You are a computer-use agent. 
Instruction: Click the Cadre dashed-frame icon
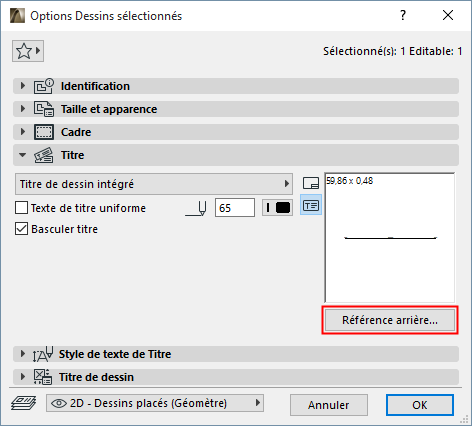click(43, 132)
